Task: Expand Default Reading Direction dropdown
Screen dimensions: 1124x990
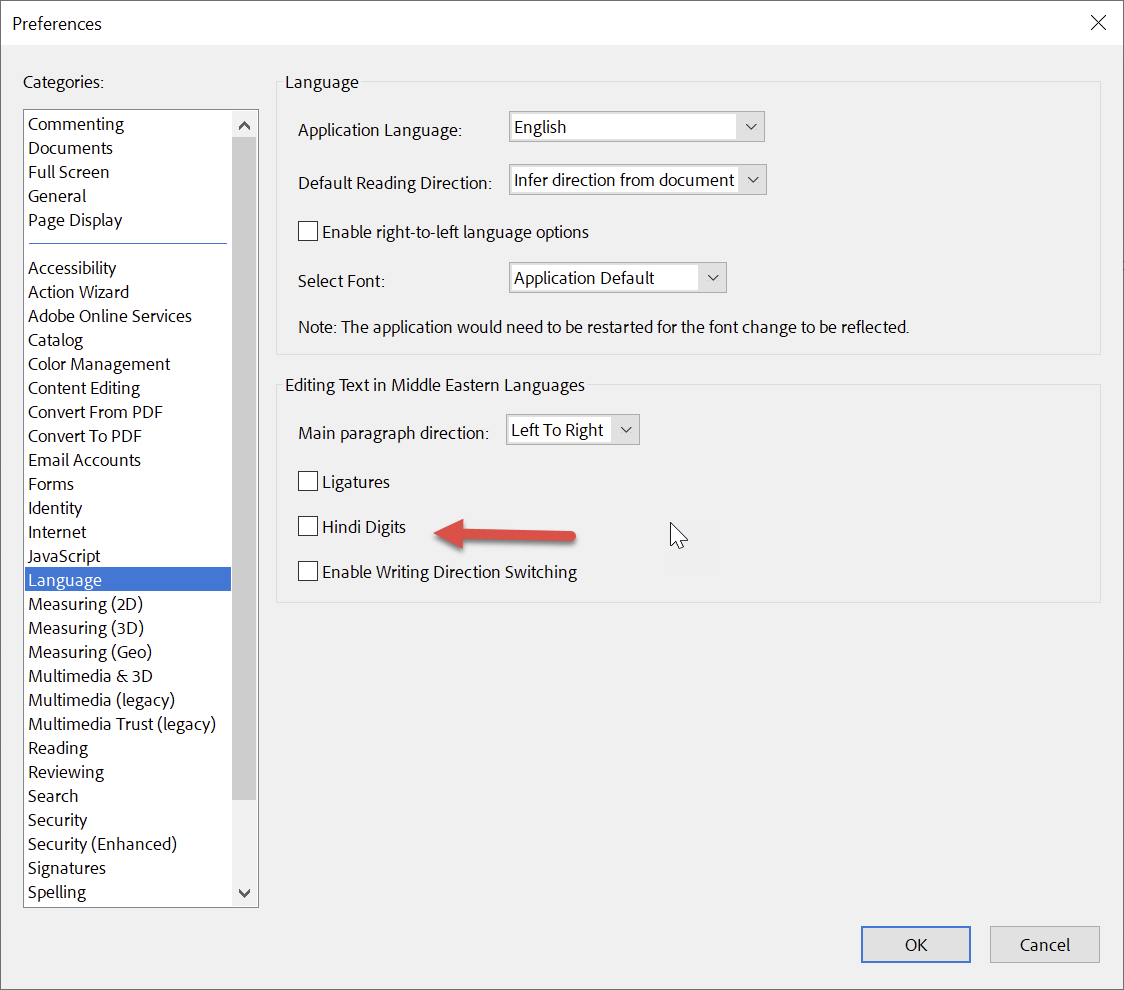Action: [x=637, y=180]
